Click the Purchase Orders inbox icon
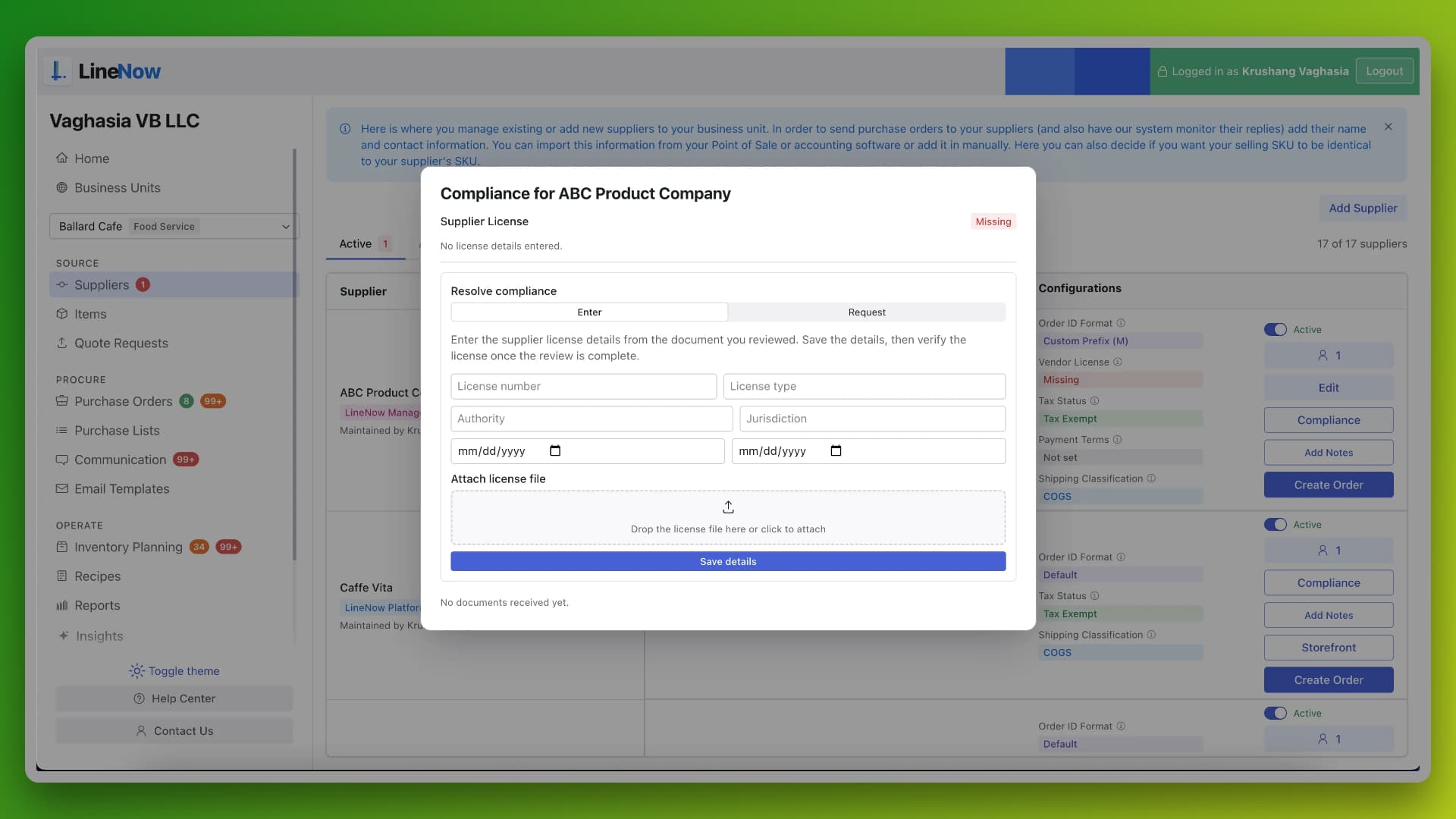This screenshot has width=1456, height=819. click(x=62, y=401)
